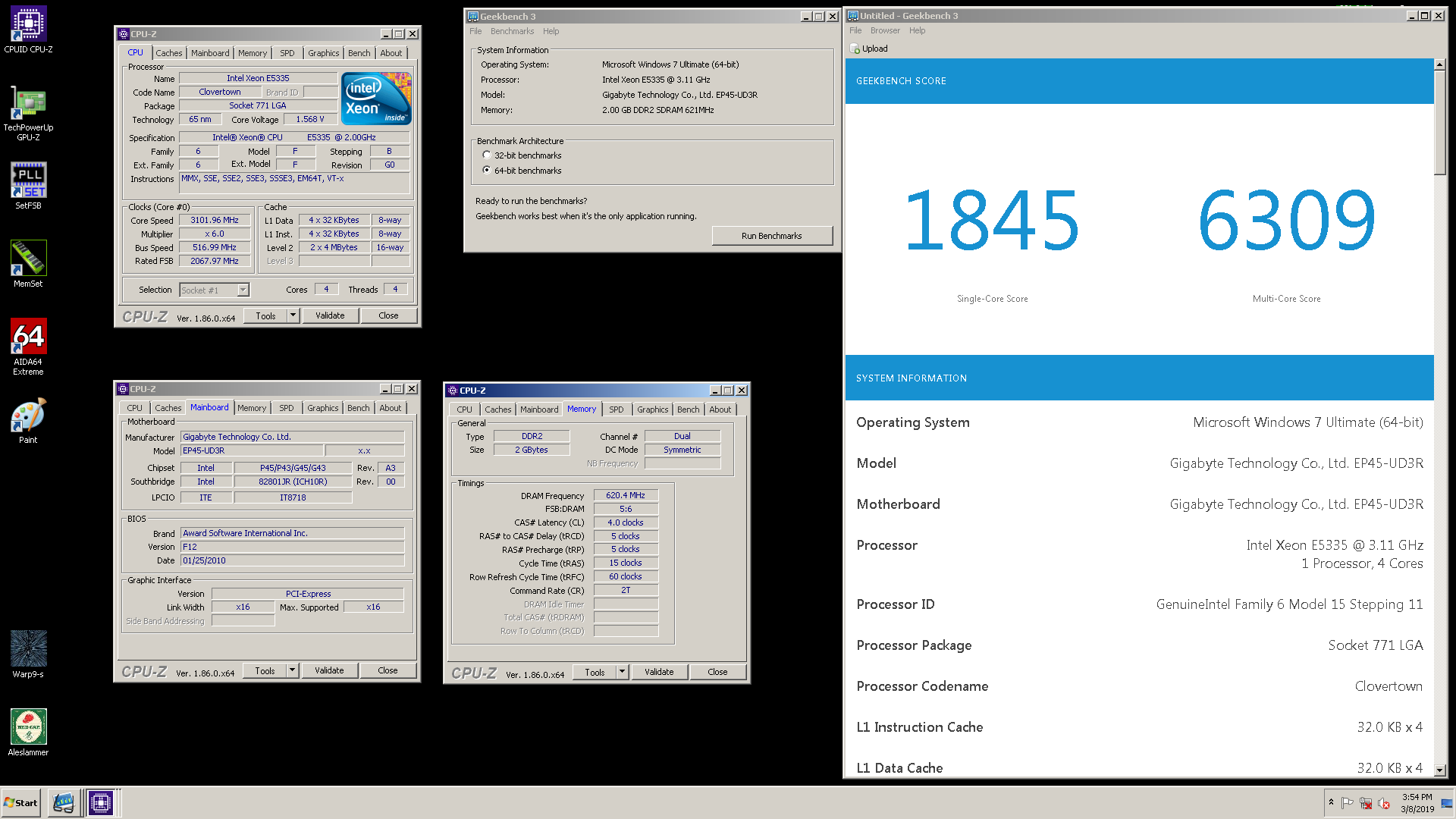Viewport: 1456px width, 819px height.
Task: Switch to Memory tab in Mainboard CPU-Z window
Action: (252, 408)
